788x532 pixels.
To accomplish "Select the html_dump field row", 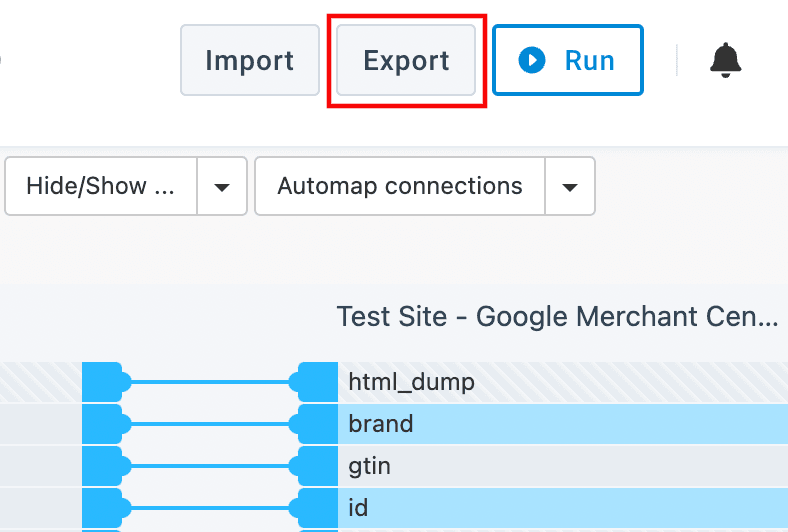I will (x=560, y=382).
